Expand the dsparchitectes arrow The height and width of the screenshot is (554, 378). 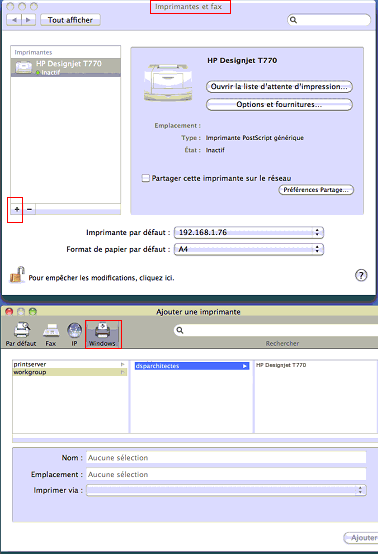tap(244, 366)
